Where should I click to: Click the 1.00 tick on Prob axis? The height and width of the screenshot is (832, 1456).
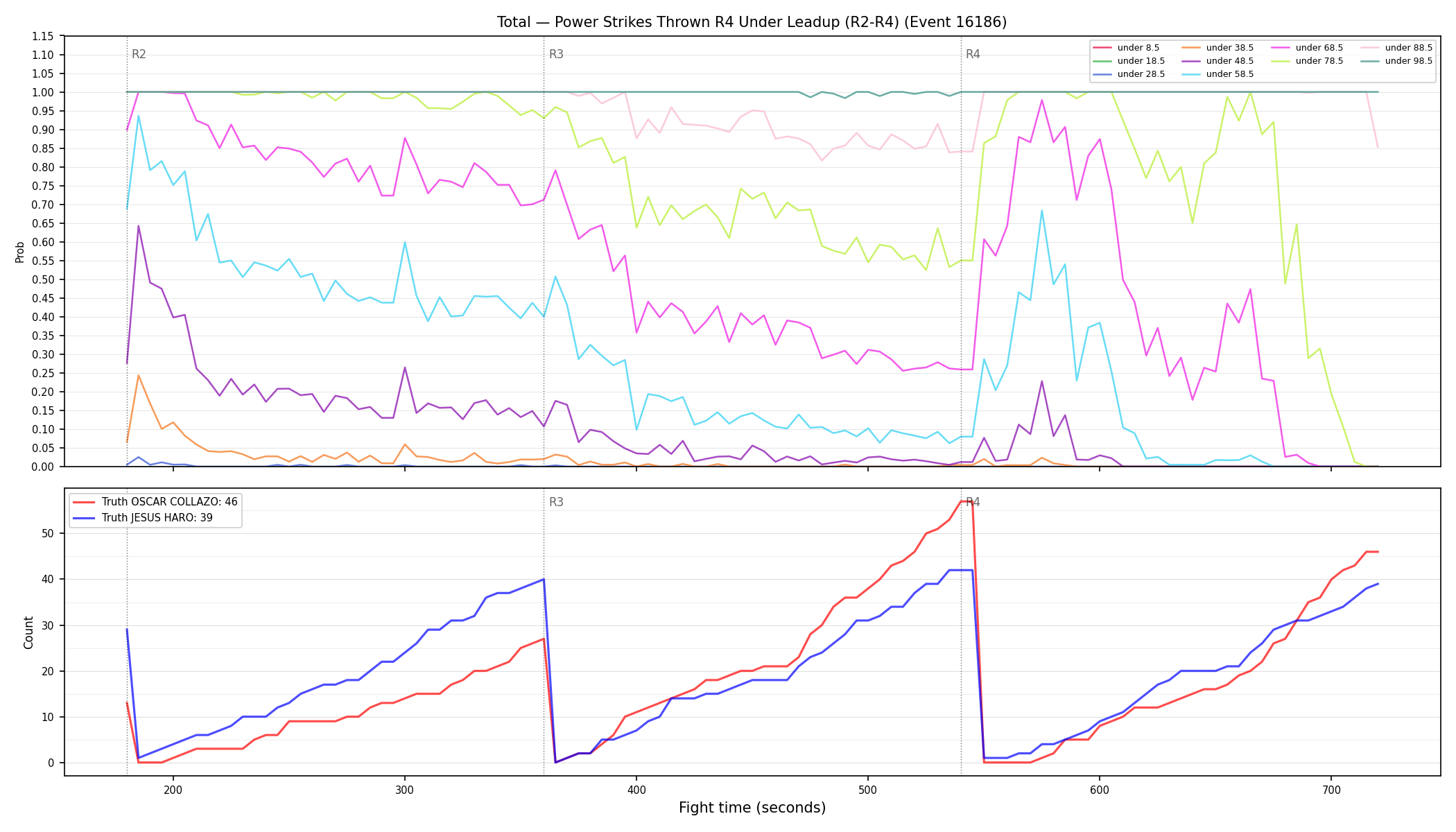[43, 92]
